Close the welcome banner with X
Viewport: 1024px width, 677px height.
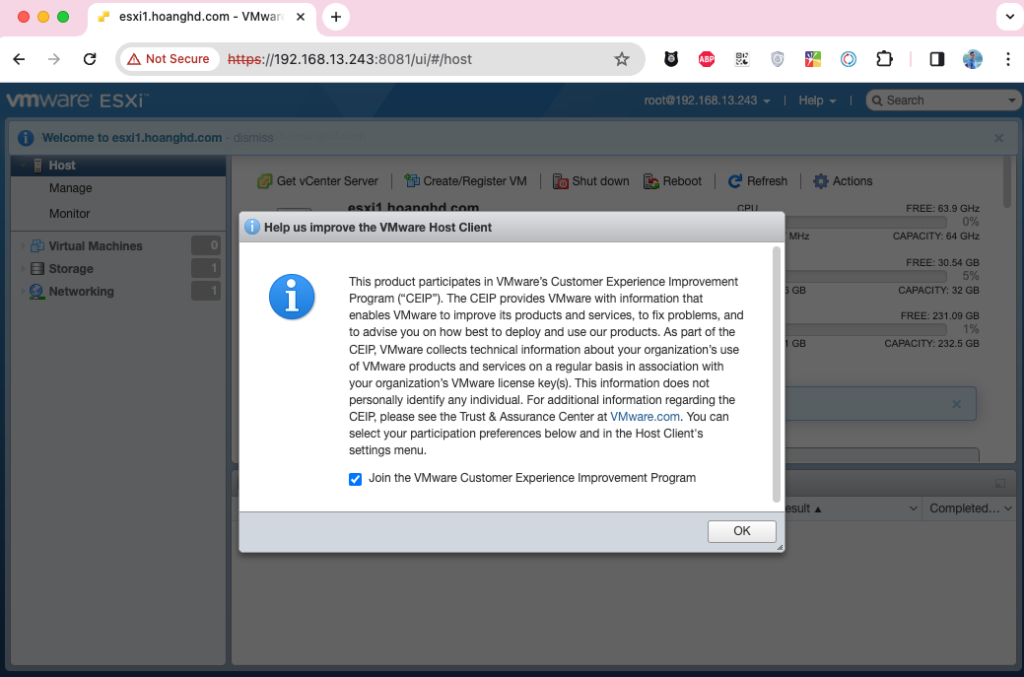(x=999, y=138)
